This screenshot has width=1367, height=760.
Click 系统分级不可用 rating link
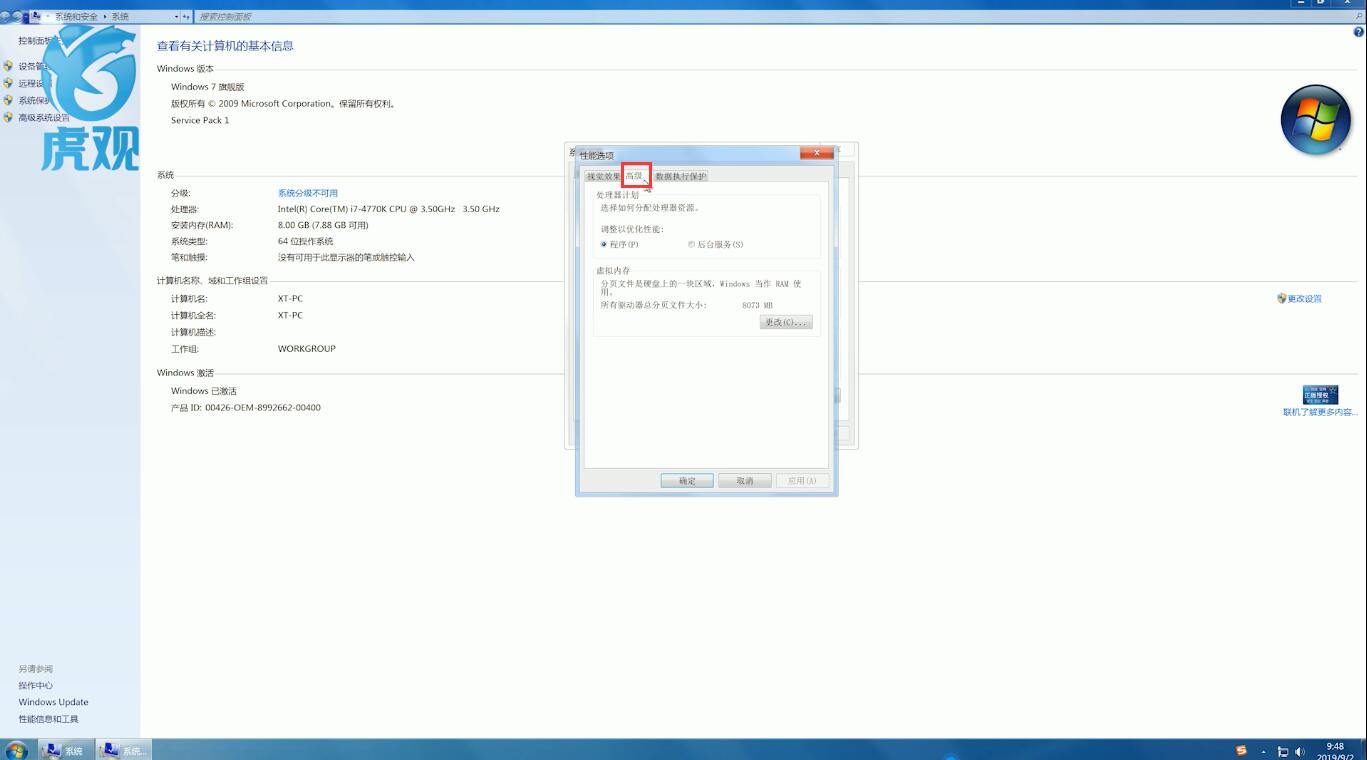click(x=308, y=193)
